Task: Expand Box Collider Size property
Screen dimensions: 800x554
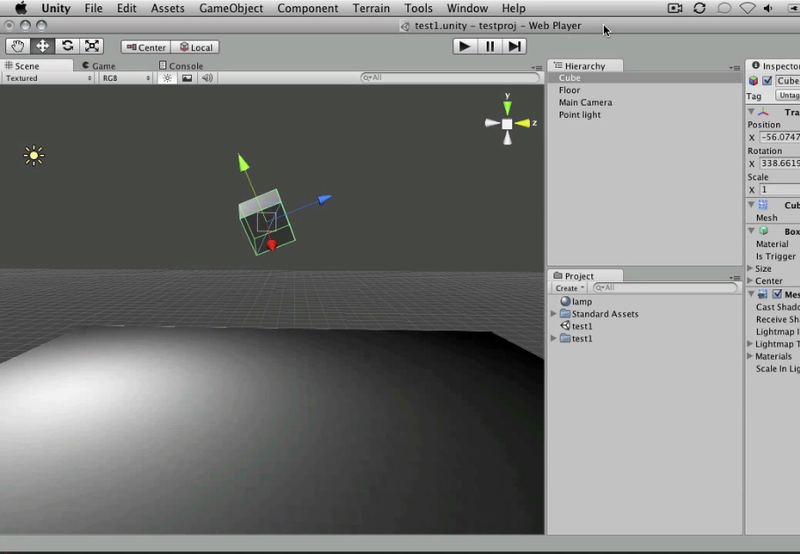Action: click(750, 268)
